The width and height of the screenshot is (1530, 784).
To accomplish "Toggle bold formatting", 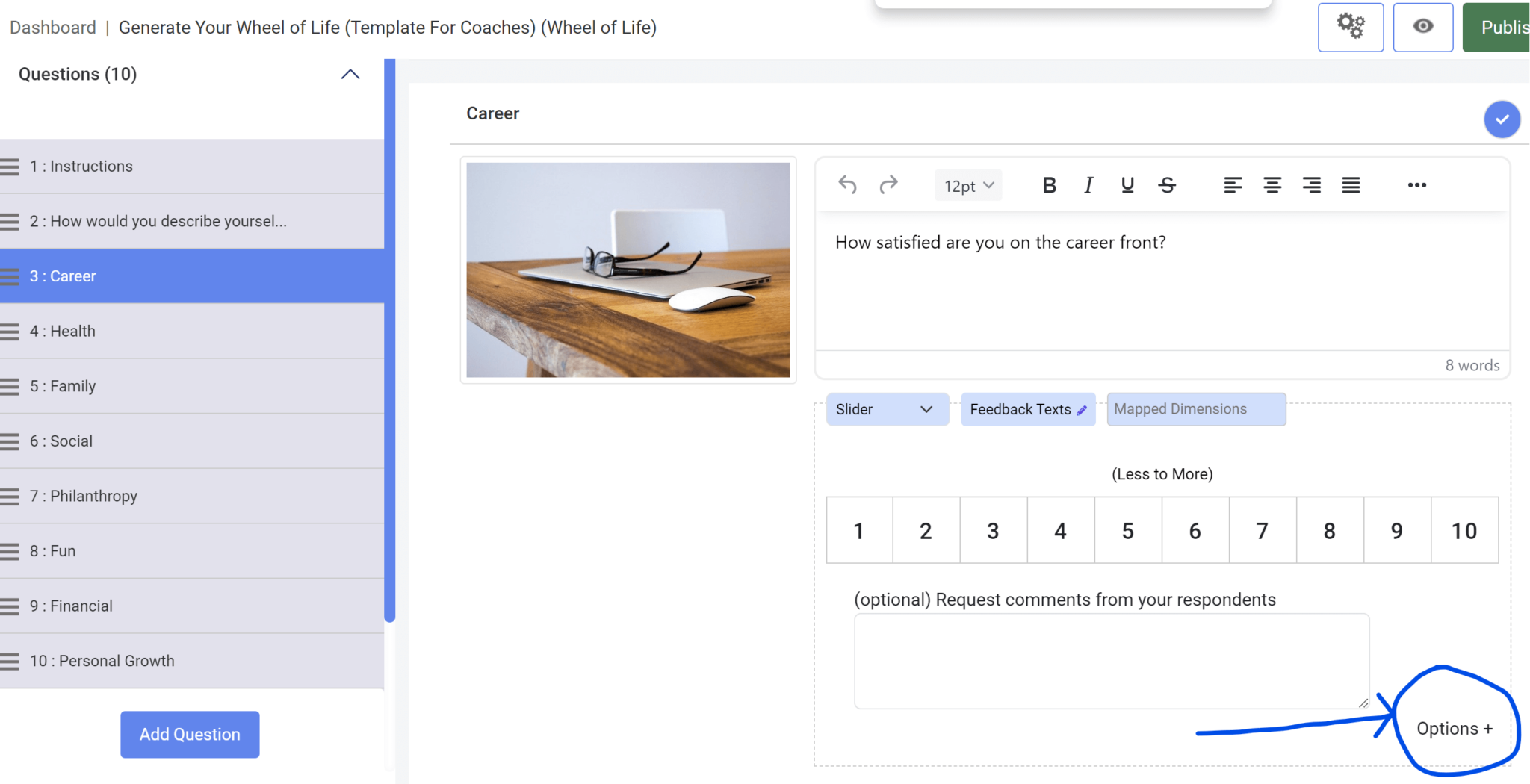I will (1050, 185).
